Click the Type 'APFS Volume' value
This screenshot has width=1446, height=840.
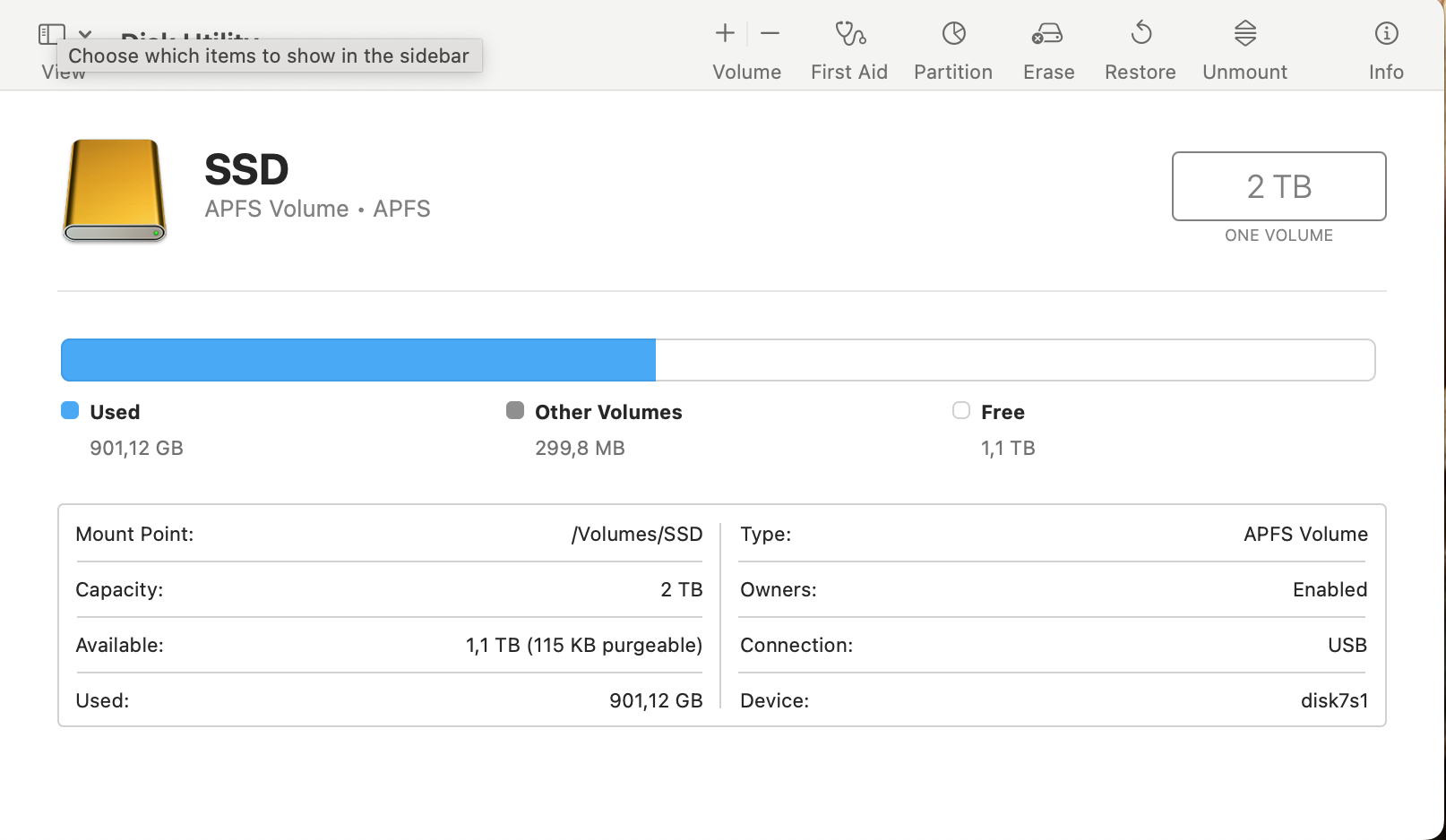[x=1305, y=535]
